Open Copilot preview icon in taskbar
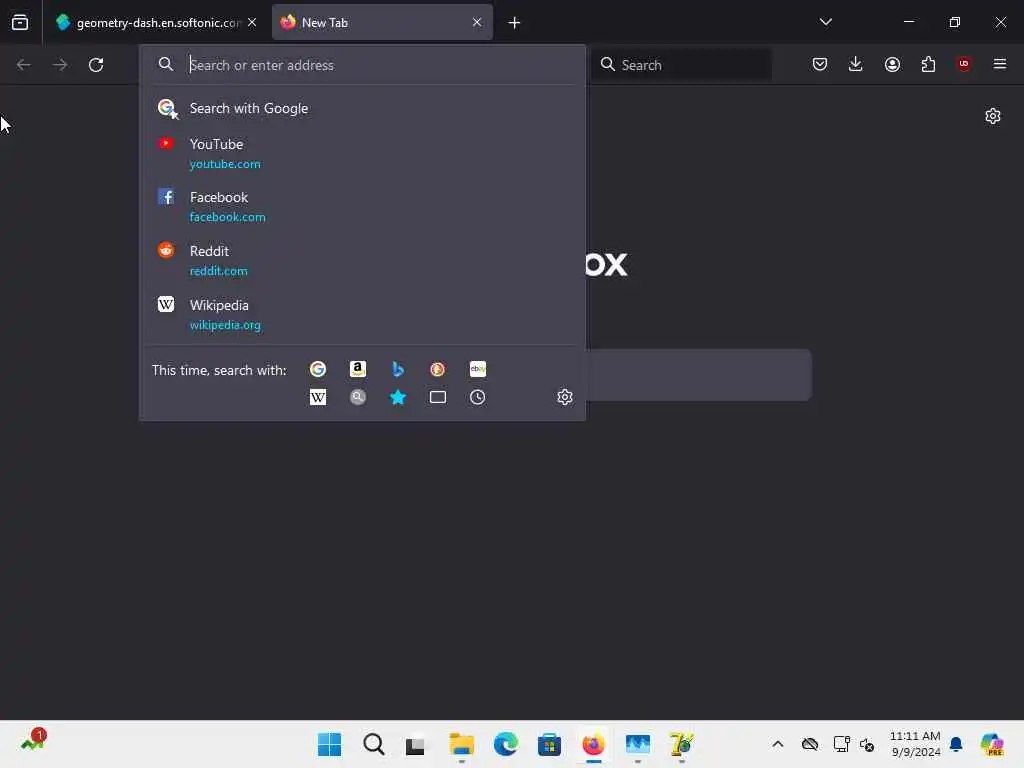This screenshot has width=1024, height=768. click(992, 744)
